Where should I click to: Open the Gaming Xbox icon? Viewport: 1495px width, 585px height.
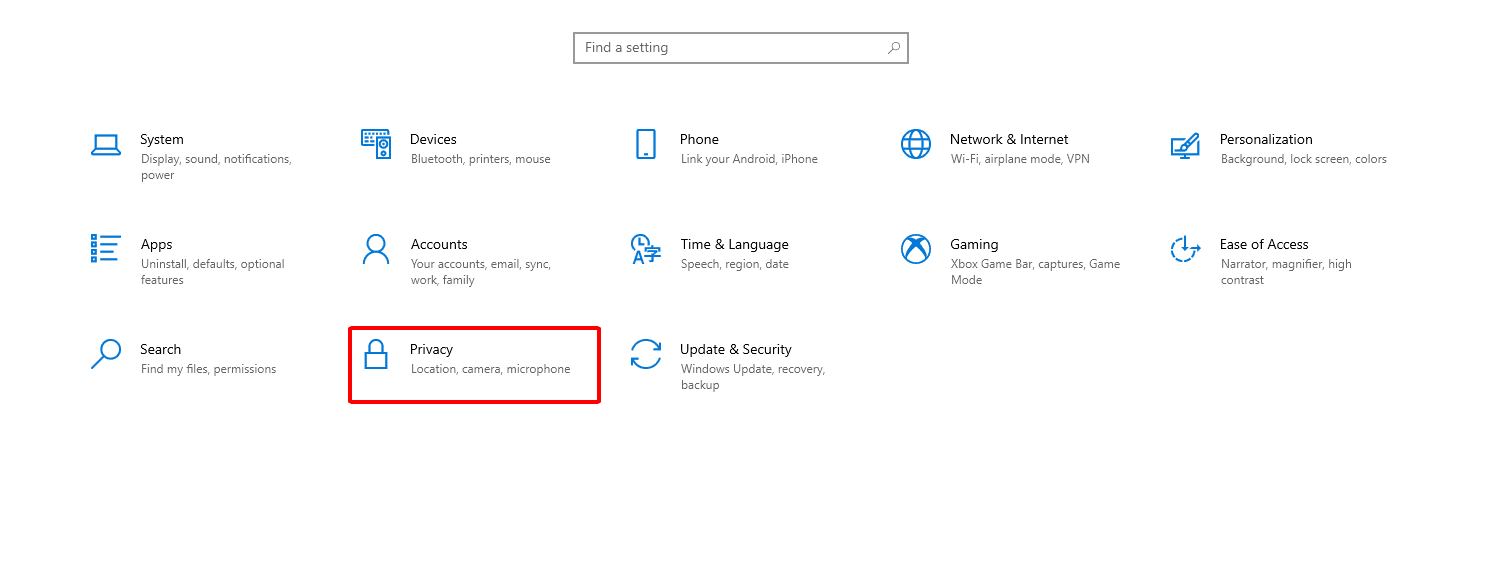[x=916, y=249]
